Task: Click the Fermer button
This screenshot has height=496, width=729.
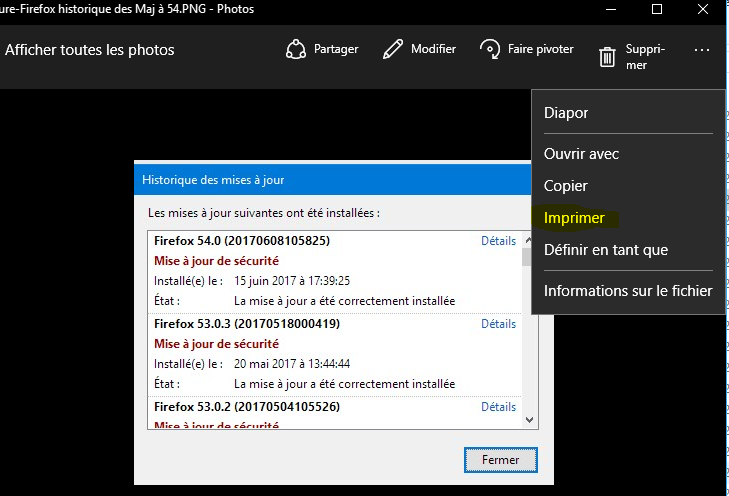Action: click(501, 460)
